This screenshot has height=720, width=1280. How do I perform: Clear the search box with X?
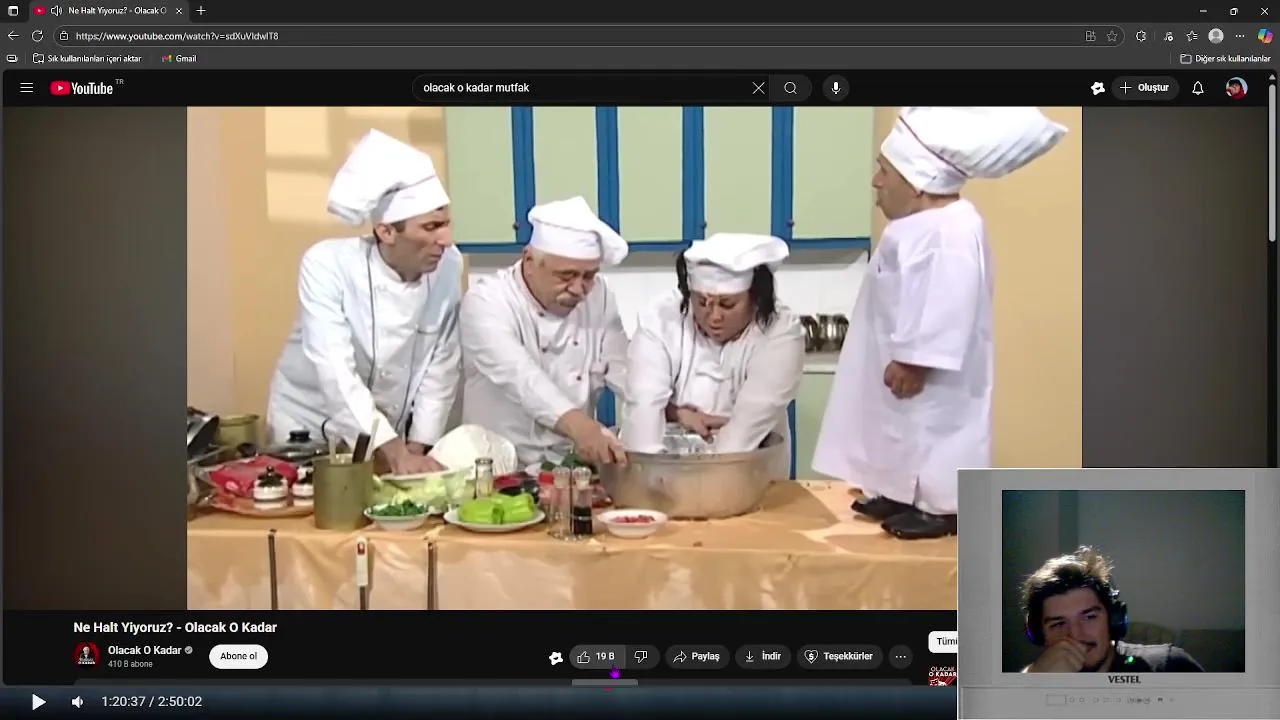pyautogui.click(x=758, y=88)
